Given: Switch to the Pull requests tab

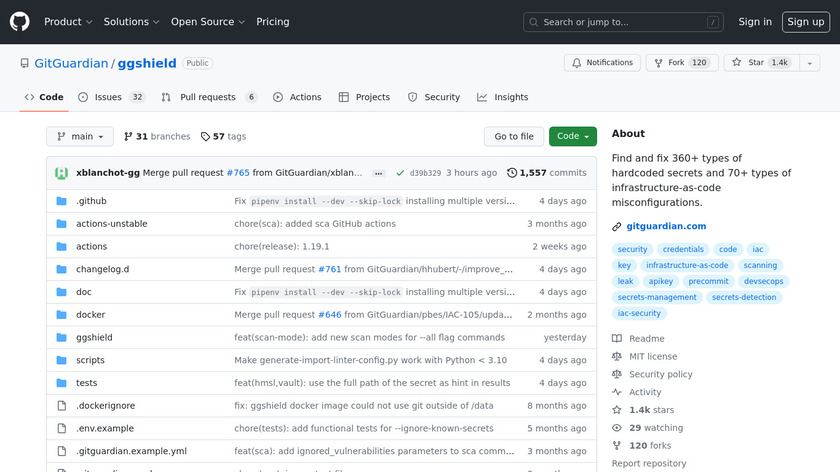Looking at the screenshot, I should 208,97.
